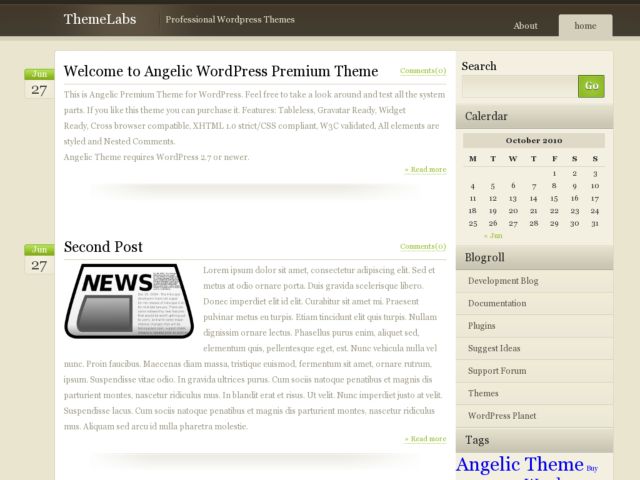Image resolution: width=640 pixels, height=480 pixels.
Task: Click the newspaper image in Second Post
Action: [128, 301]
